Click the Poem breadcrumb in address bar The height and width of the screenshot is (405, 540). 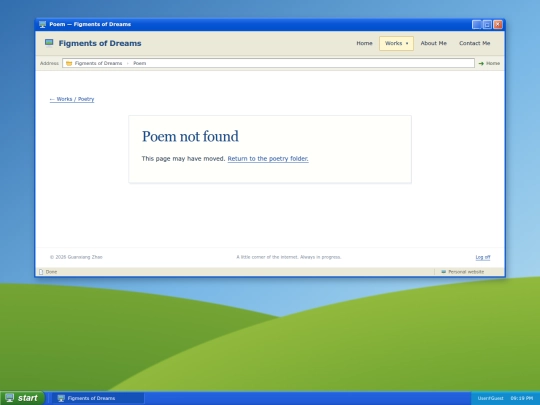[140, 63]
